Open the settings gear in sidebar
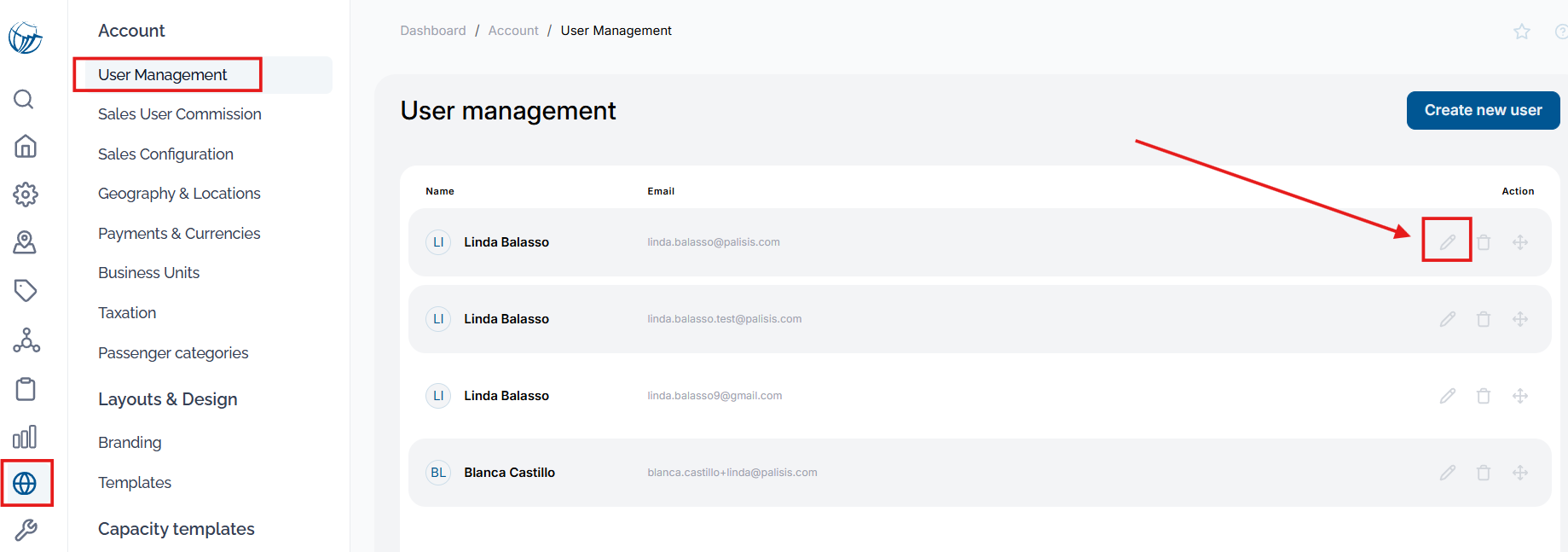1568x552 pixels. pos(26,195)
